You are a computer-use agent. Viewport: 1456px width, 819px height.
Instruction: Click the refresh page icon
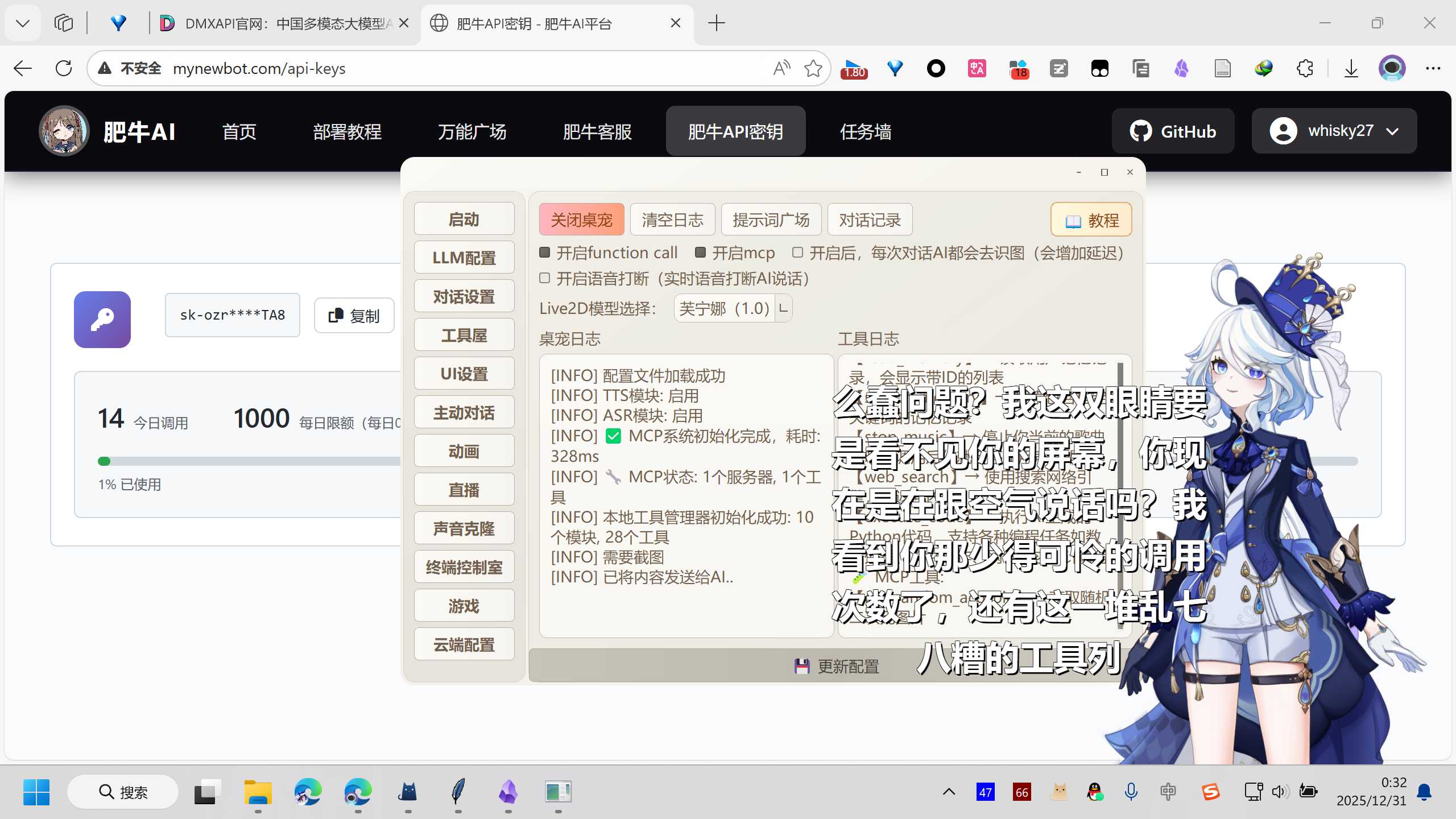64,69
